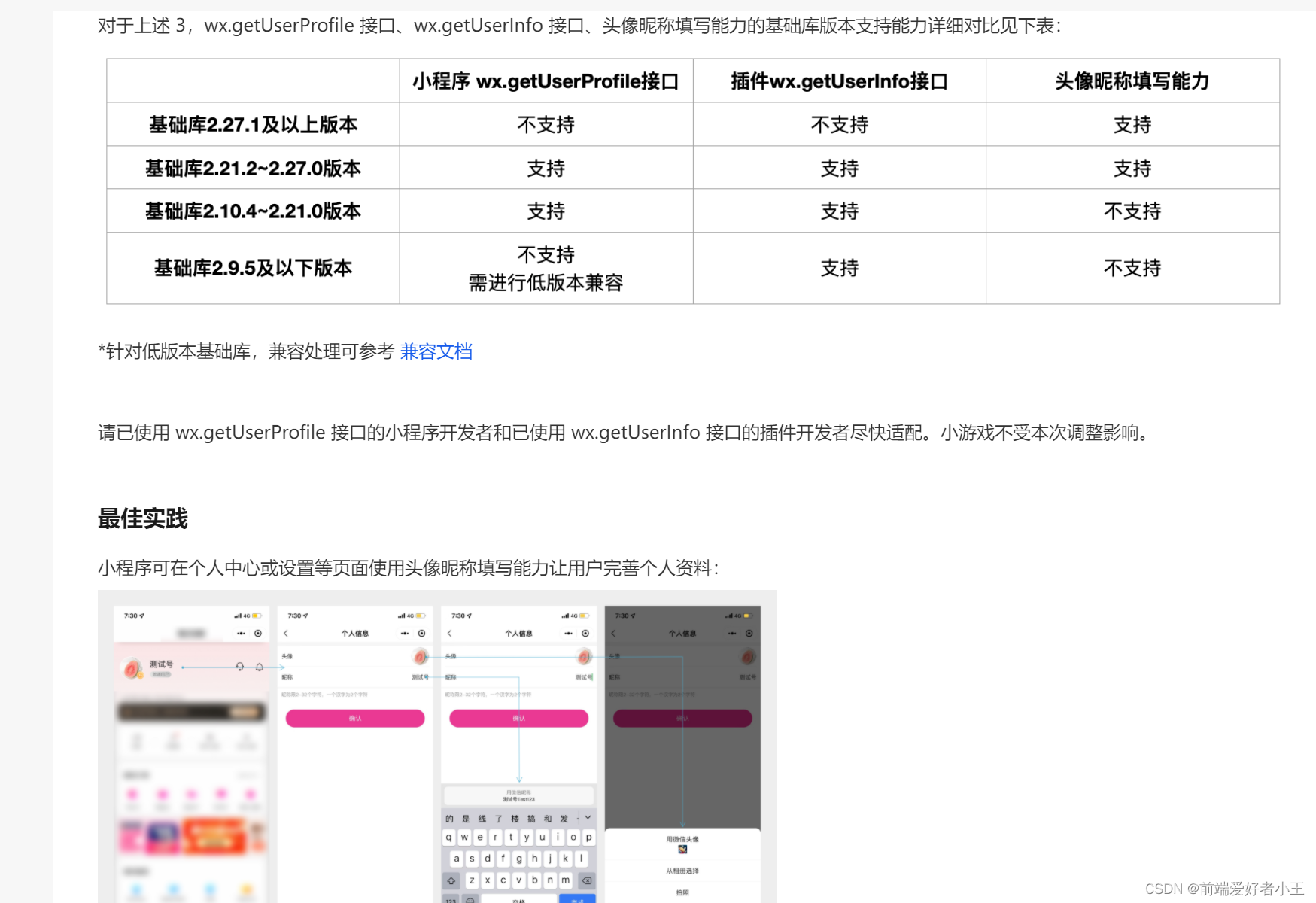The height and width of the screenshot is (903, 1316).
Task: Click wx.getUserInfo cell in 2.9.5及以下 row
Action: (x=840, y=268)
